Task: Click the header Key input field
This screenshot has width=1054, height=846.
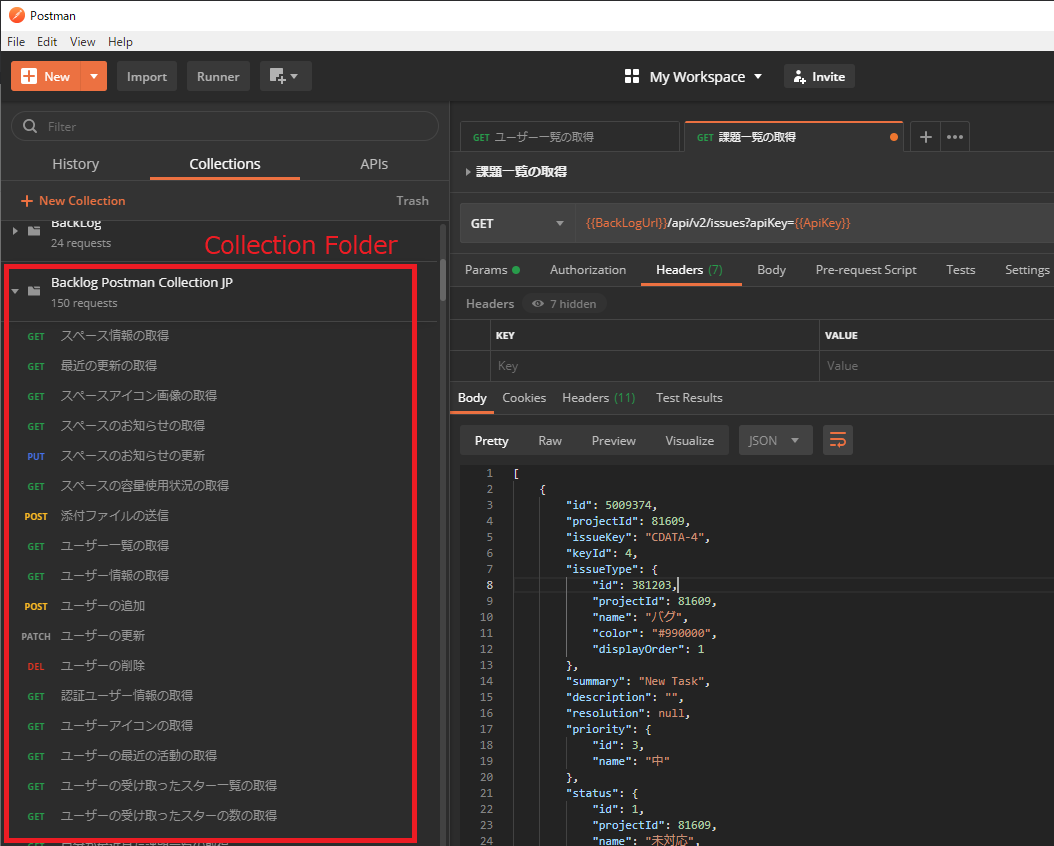Action: coord(655,366)
